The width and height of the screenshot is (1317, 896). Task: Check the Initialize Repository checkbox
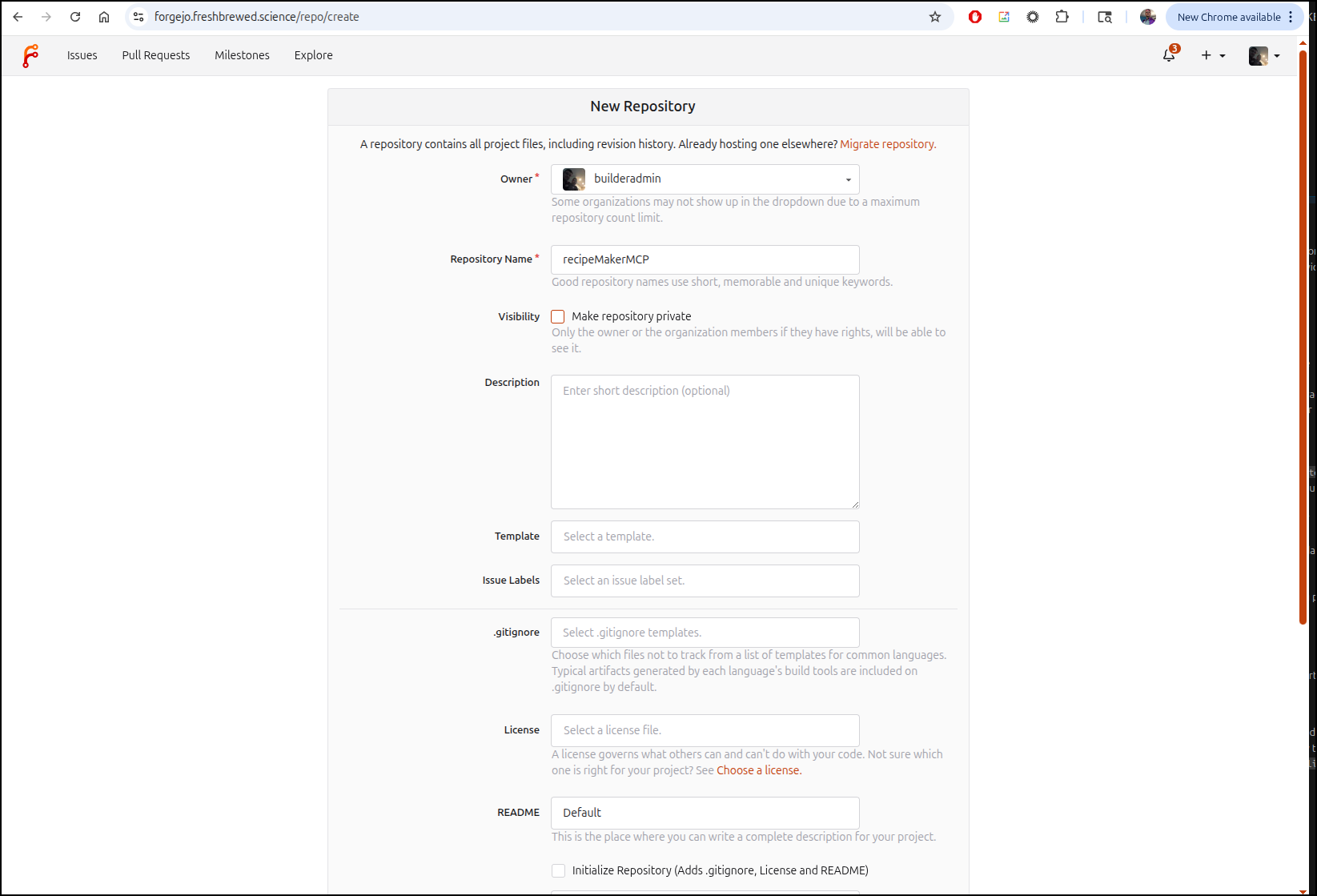pos(559,870)
